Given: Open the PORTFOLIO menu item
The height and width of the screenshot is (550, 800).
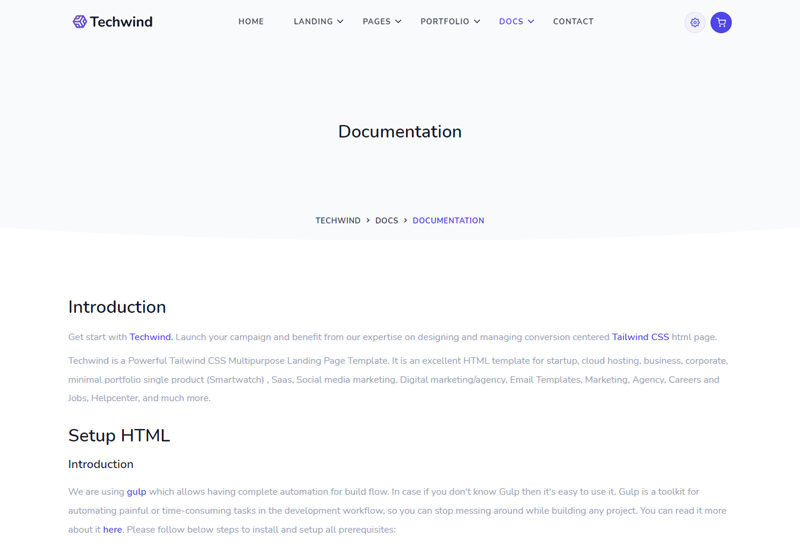Looking at the screenshot, I should pyautogui.click(x=445, y=21).
